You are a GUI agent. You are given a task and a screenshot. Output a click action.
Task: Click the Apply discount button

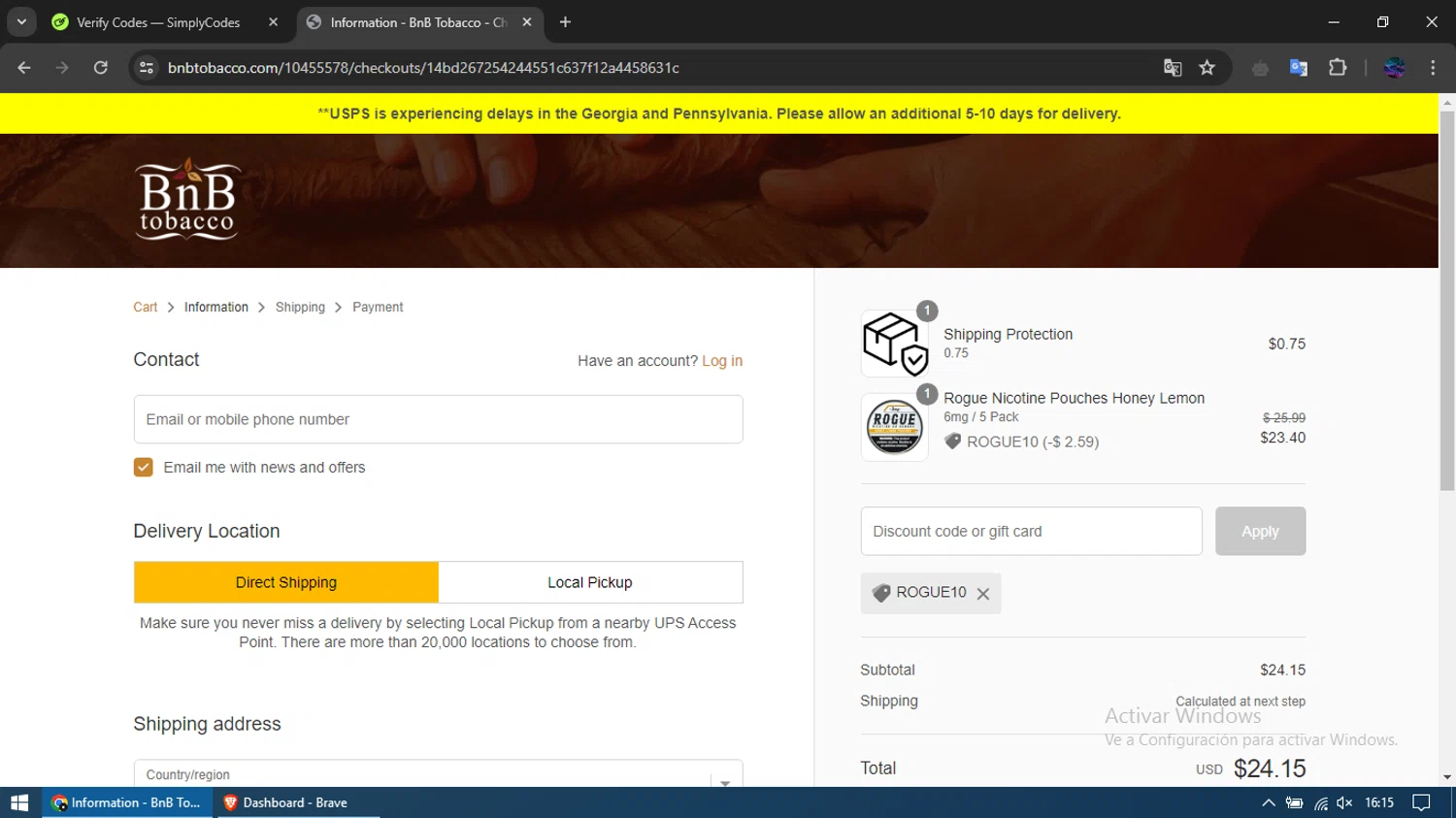click(1260, 532)
